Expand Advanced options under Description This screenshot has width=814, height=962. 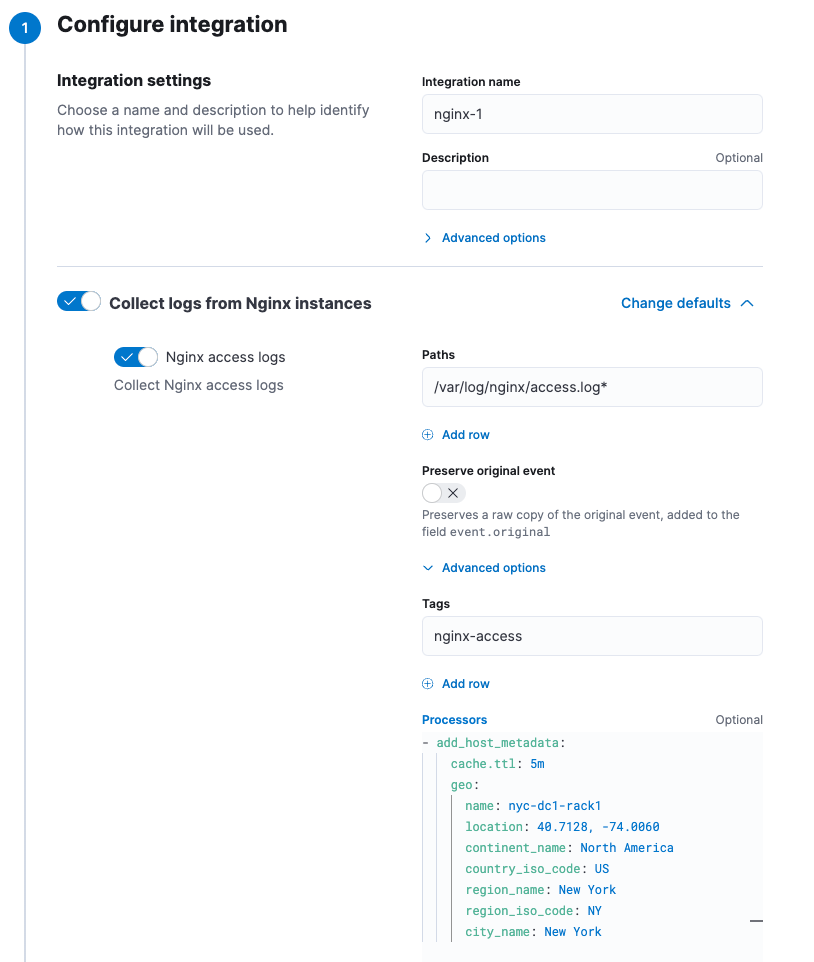click(493, 238)
